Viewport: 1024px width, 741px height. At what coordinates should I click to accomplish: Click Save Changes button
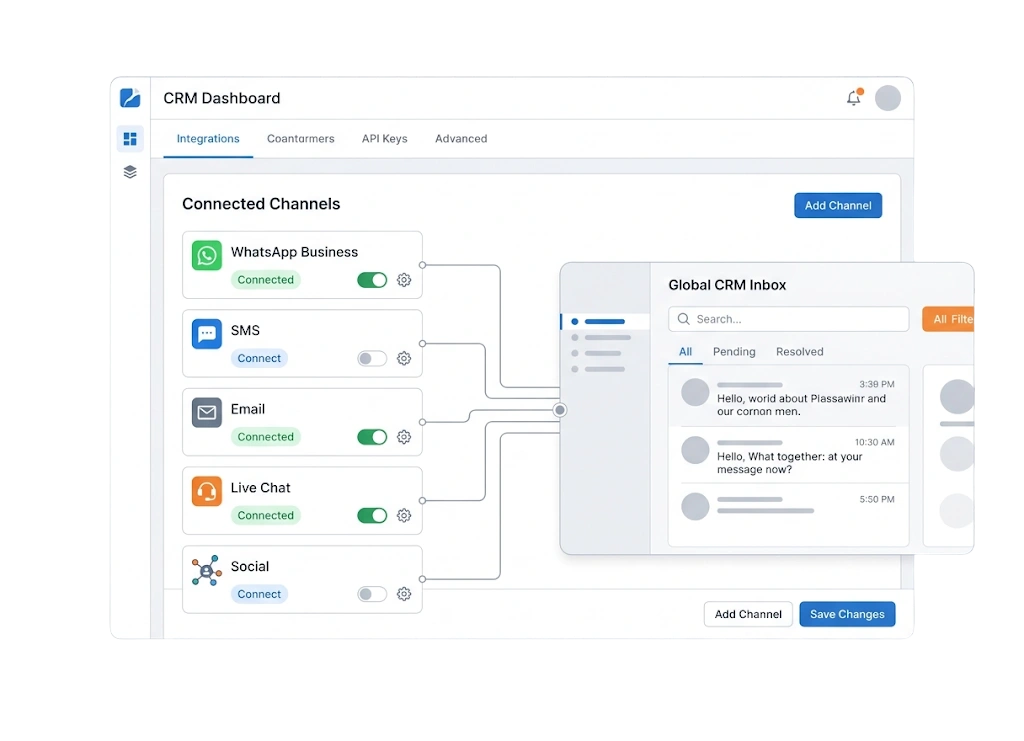point(847,614)
